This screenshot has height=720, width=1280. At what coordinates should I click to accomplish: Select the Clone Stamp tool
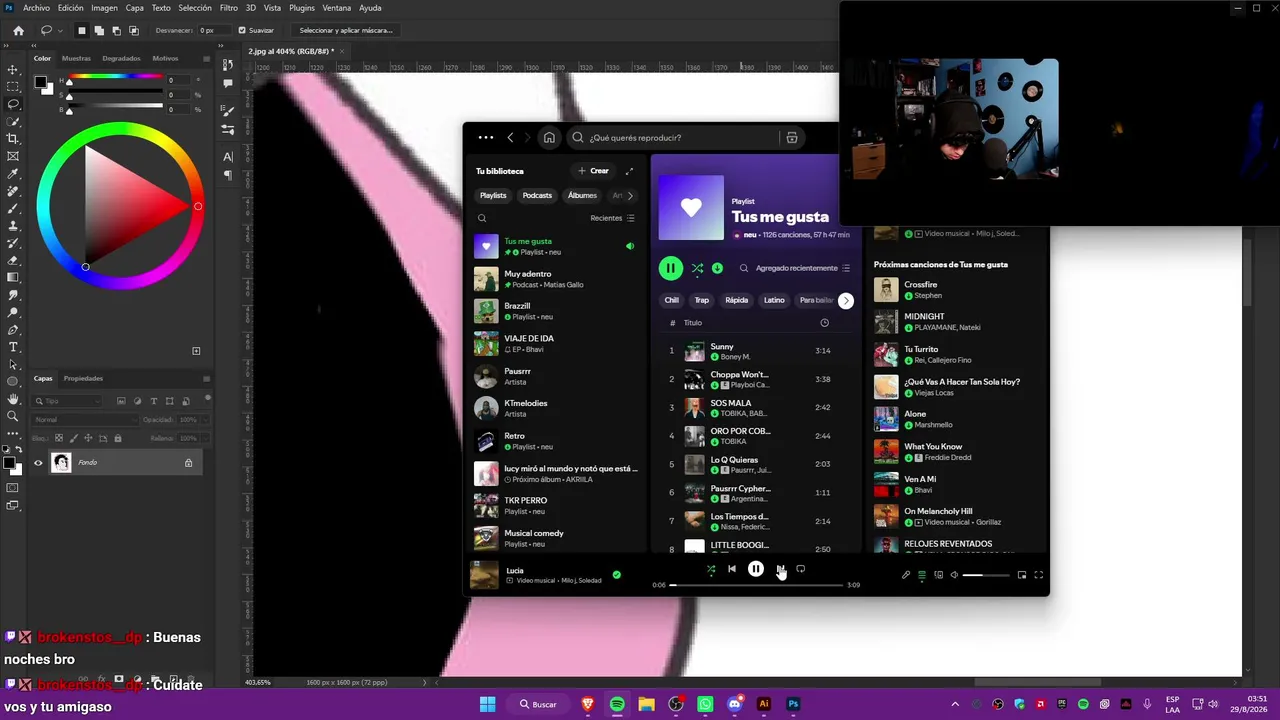click(x=13, y=226)
